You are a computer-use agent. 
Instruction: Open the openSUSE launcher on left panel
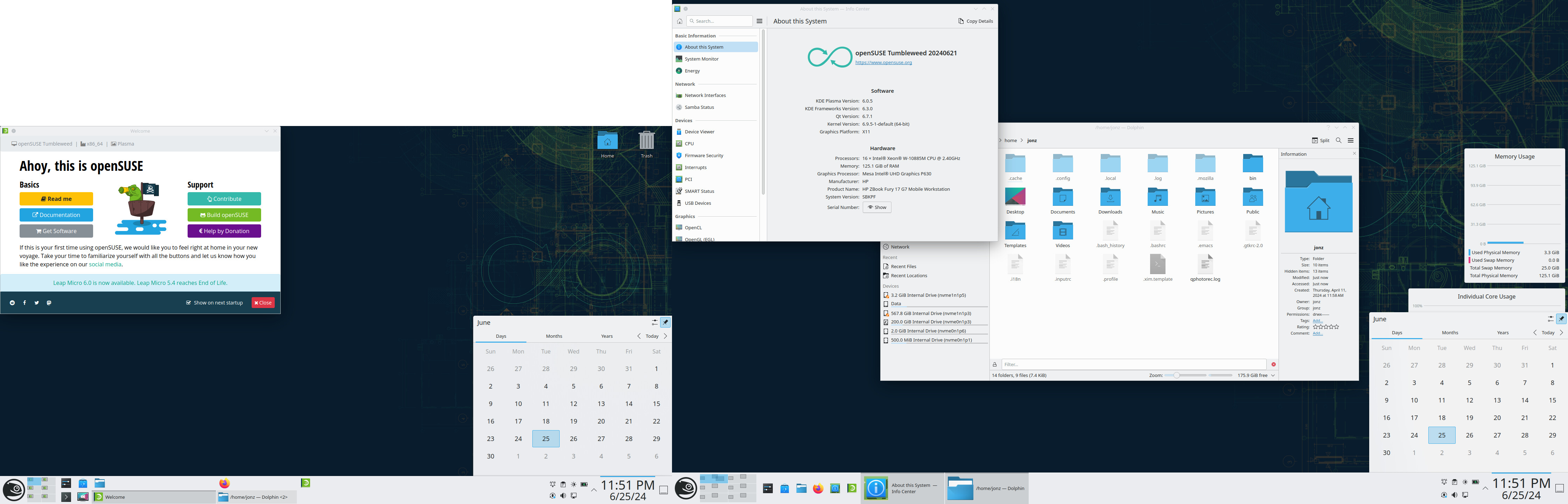[x=13, y=489]
